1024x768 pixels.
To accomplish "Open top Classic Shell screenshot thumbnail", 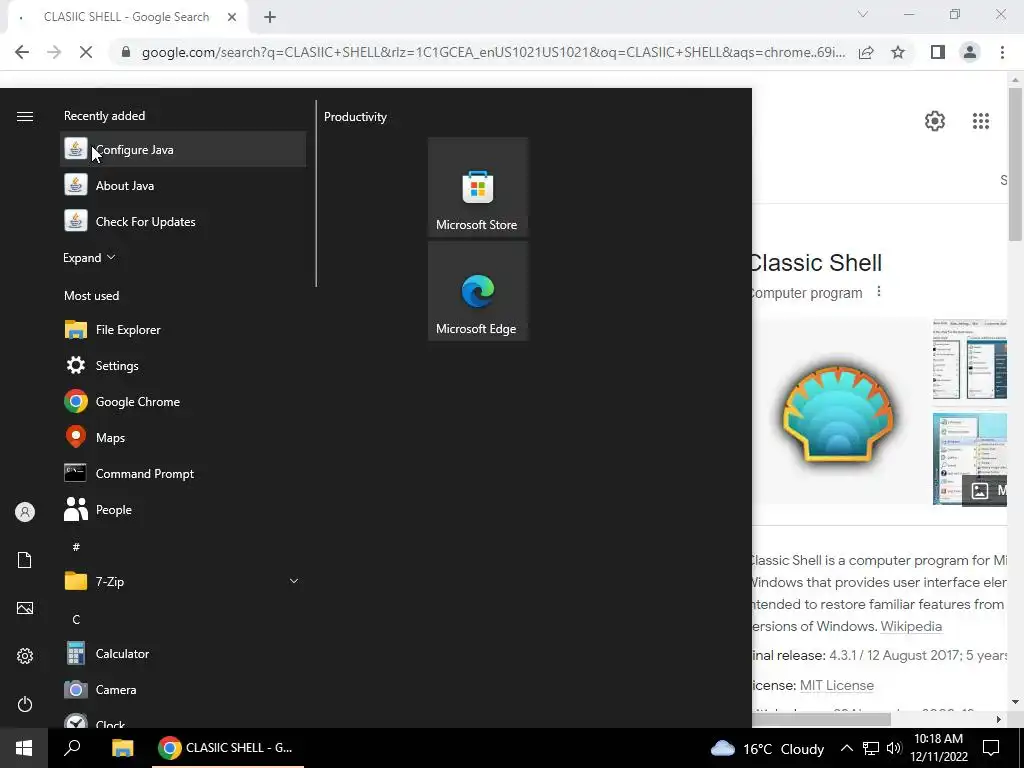I will click(970, 359).
